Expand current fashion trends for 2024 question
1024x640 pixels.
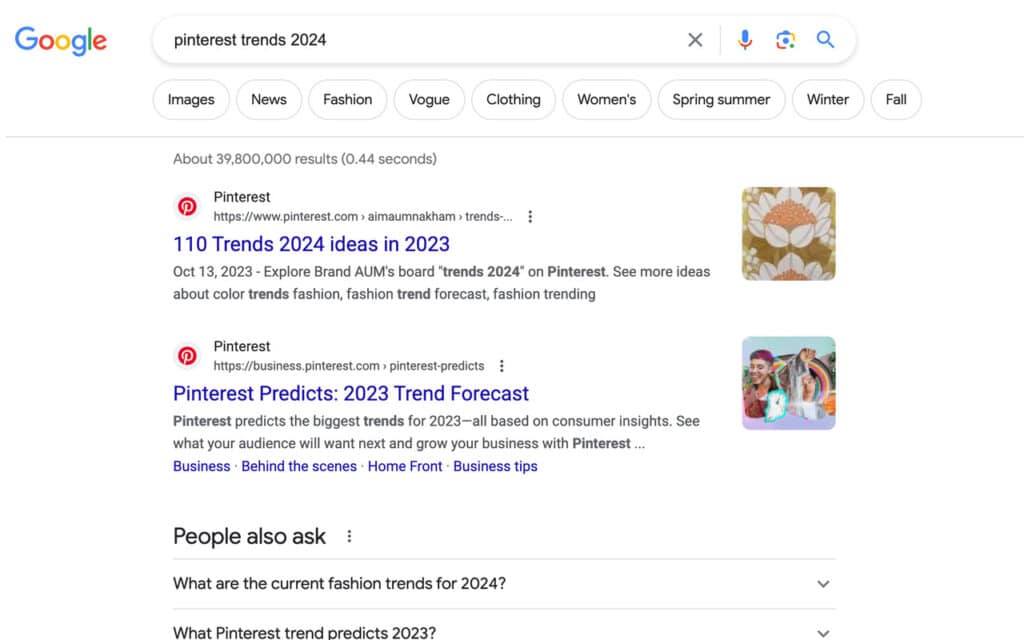823,584
